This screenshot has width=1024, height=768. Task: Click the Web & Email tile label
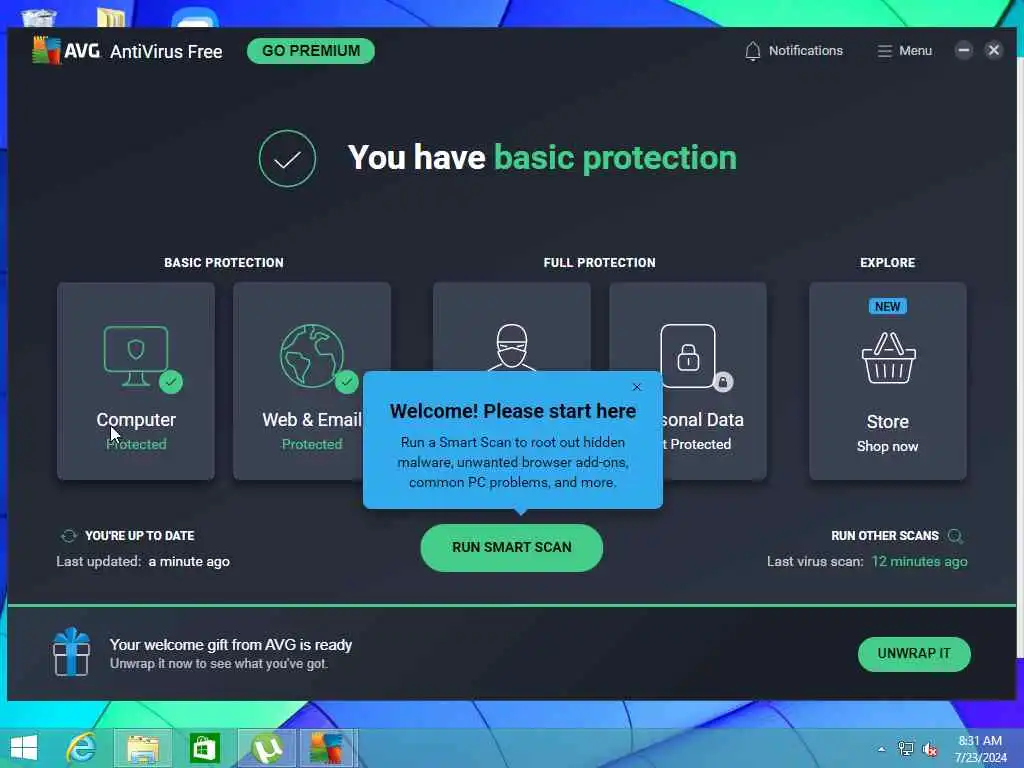312,419
